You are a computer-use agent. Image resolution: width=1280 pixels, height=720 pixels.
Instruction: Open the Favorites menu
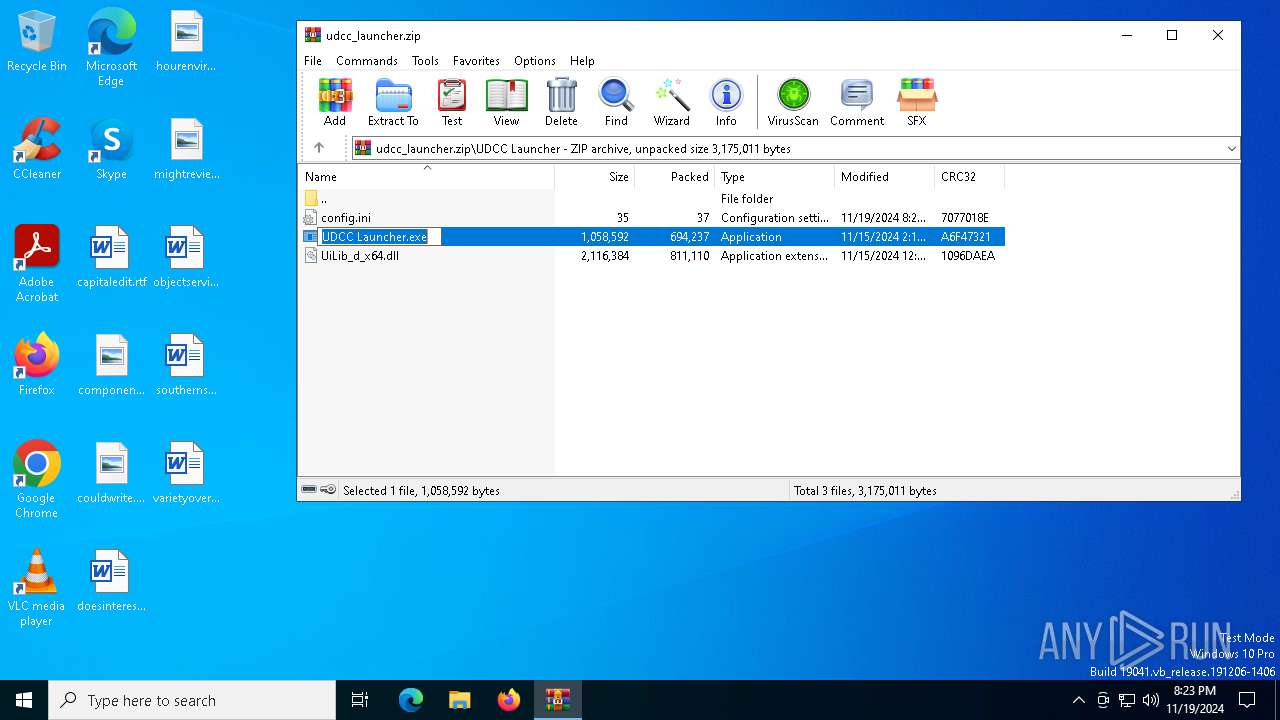tap(476, 61)
